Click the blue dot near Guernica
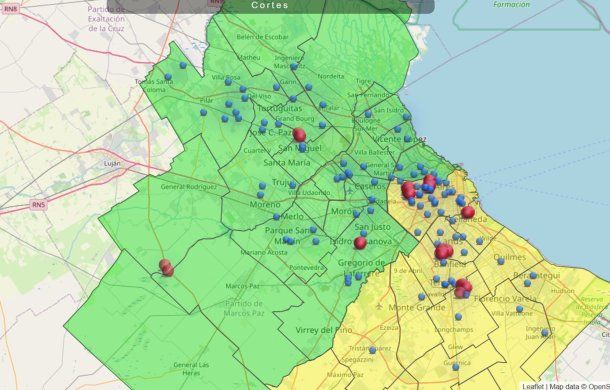 pos(456,367)
